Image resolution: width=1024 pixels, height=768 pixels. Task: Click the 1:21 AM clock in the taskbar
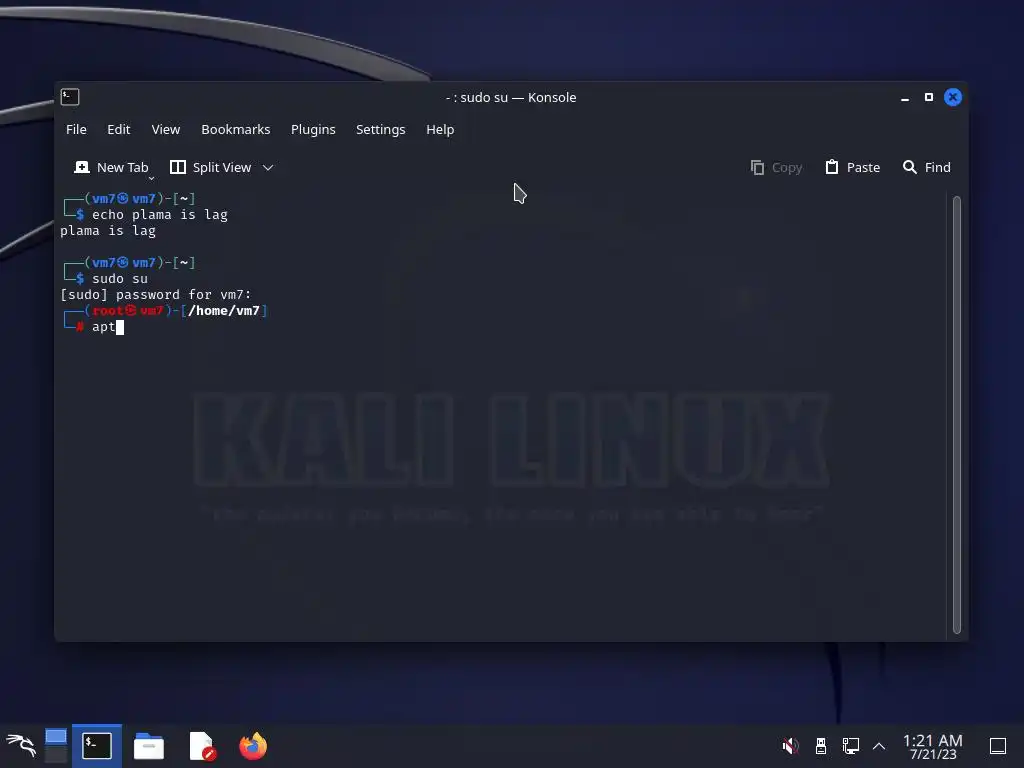click(x=933, y=746)
